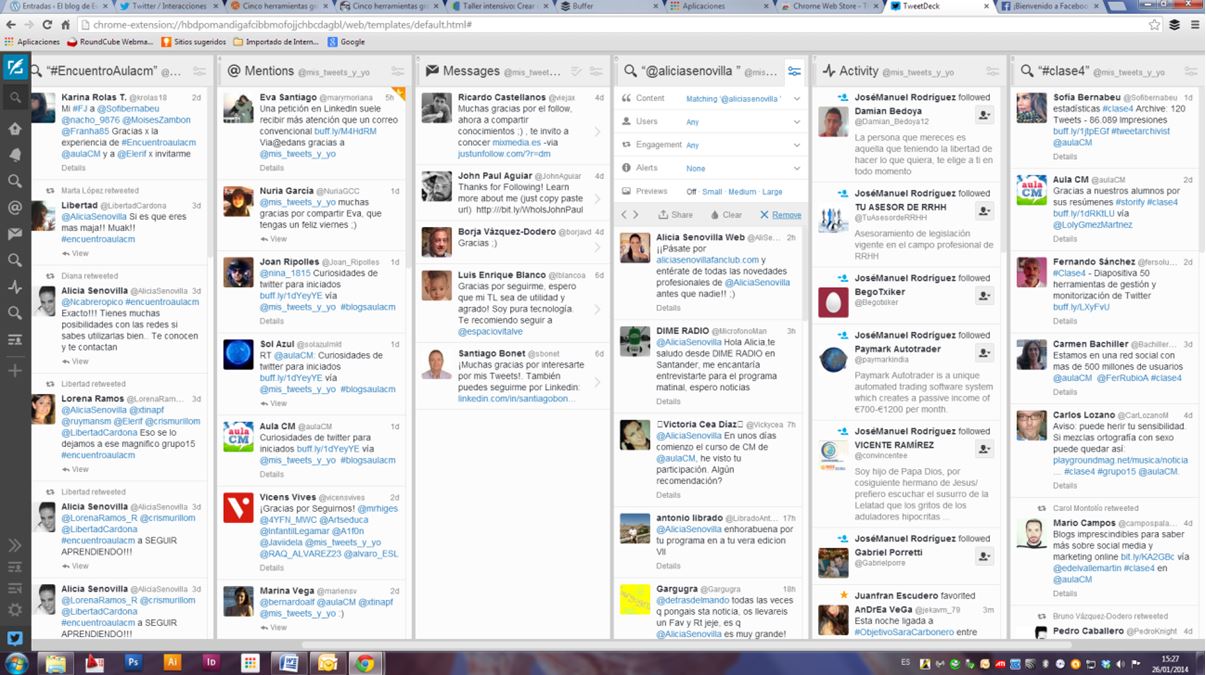The image size is (1206, 675).
Task: Set previews to Large size
Action: coord(772,191)
